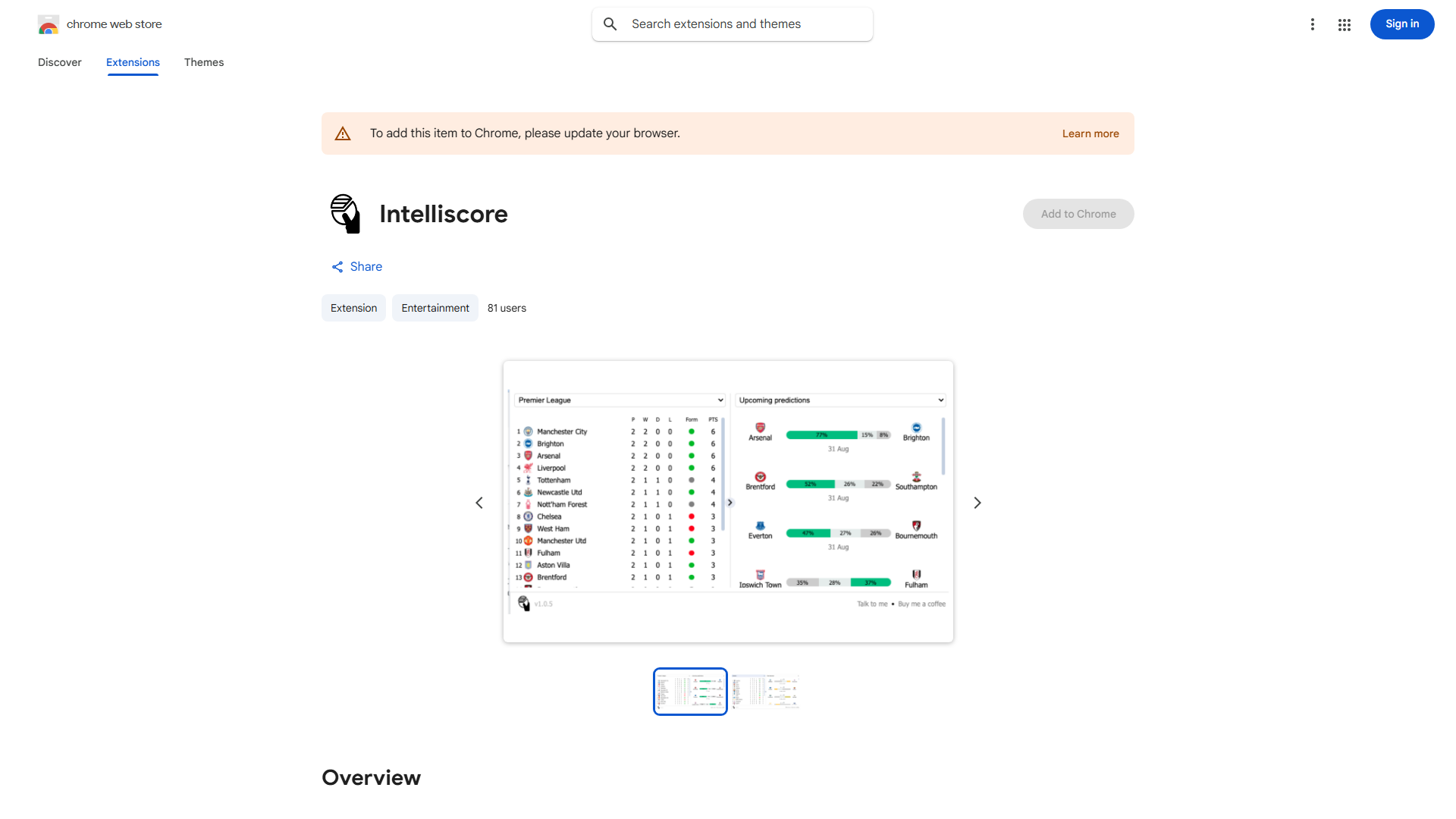Click the search magnifier icon
Viewport: 1456px width, 819px height.
610,24
